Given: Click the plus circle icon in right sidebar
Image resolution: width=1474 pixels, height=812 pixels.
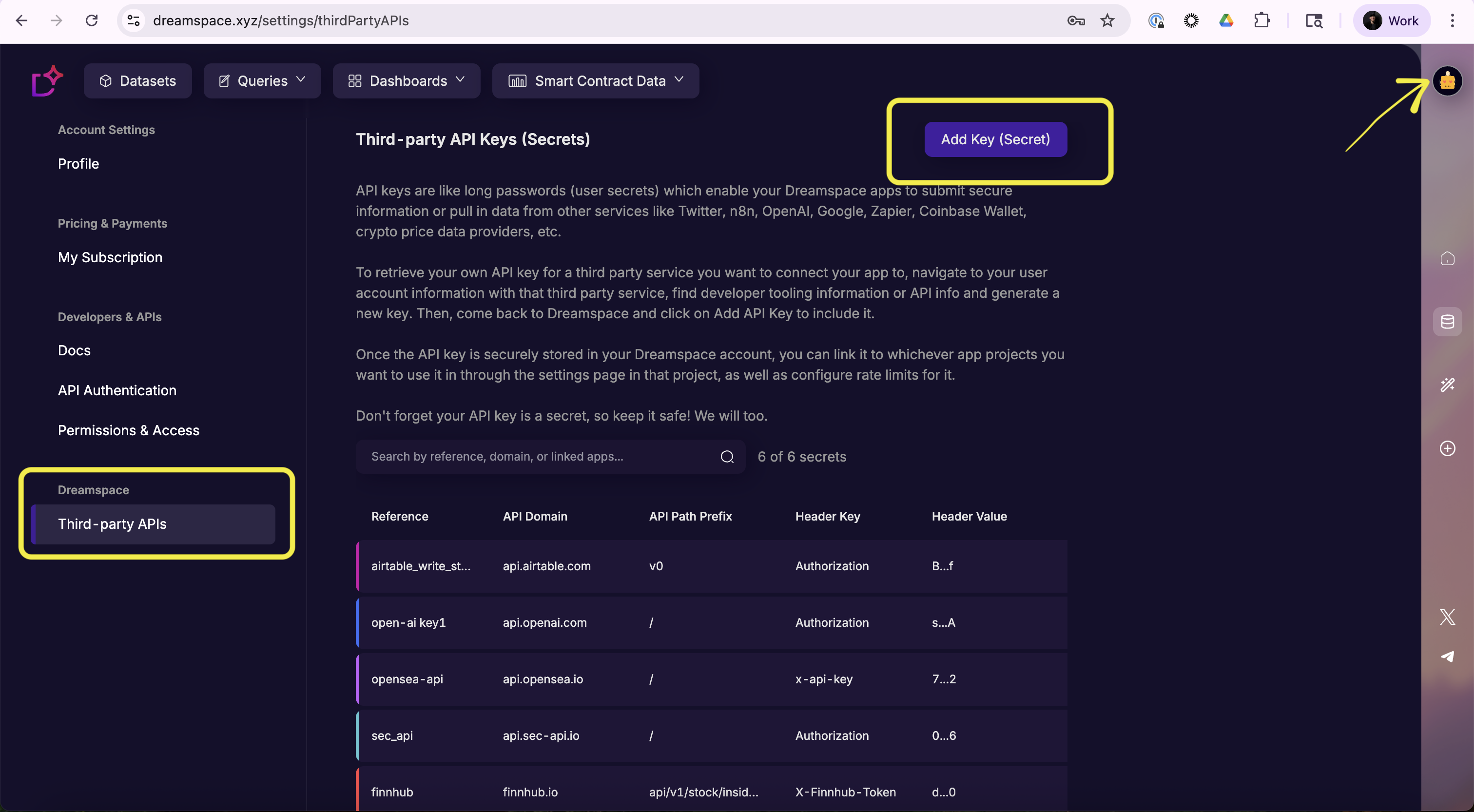Looking at the screenshot, I should [x=1447, y=448].
